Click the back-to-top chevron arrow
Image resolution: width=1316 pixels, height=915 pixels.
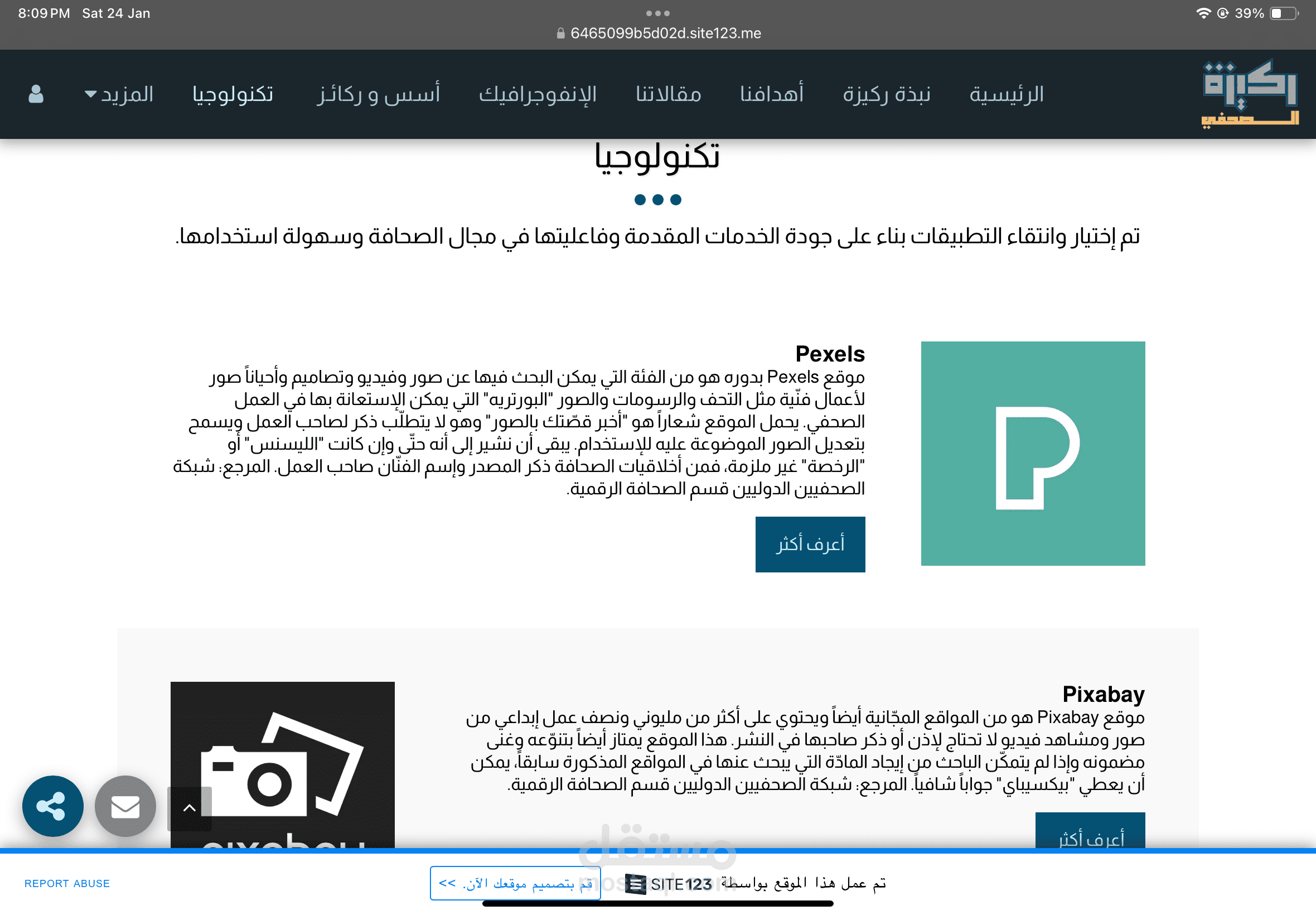(190, 808)
